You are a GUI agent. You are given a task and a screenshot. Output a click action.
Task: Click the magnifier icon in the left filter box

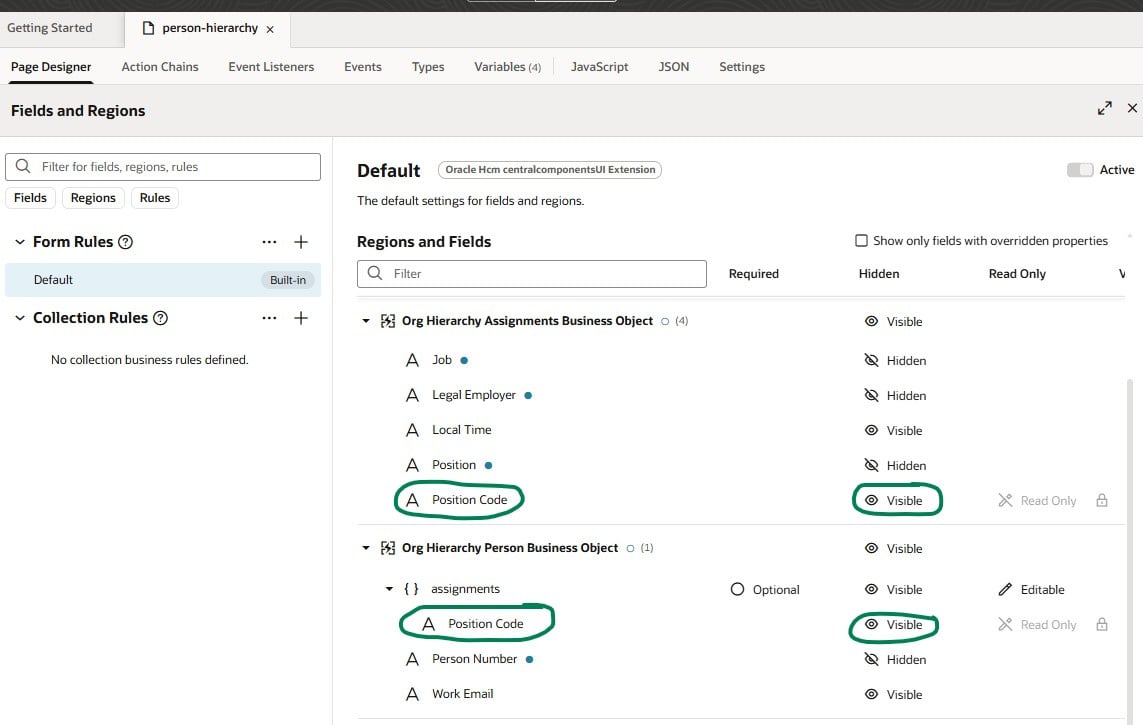[23, 167]
